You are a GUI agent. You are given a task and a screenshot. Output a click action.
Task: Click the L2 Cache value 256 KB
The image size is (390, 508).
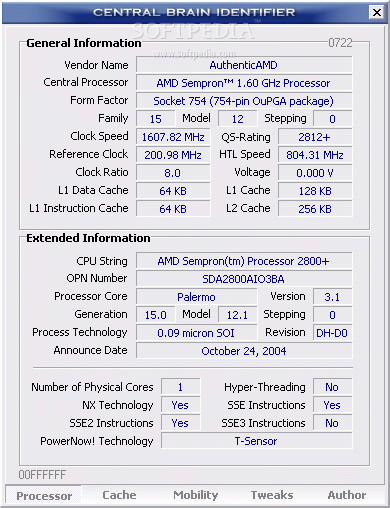[x=315, y=209]
